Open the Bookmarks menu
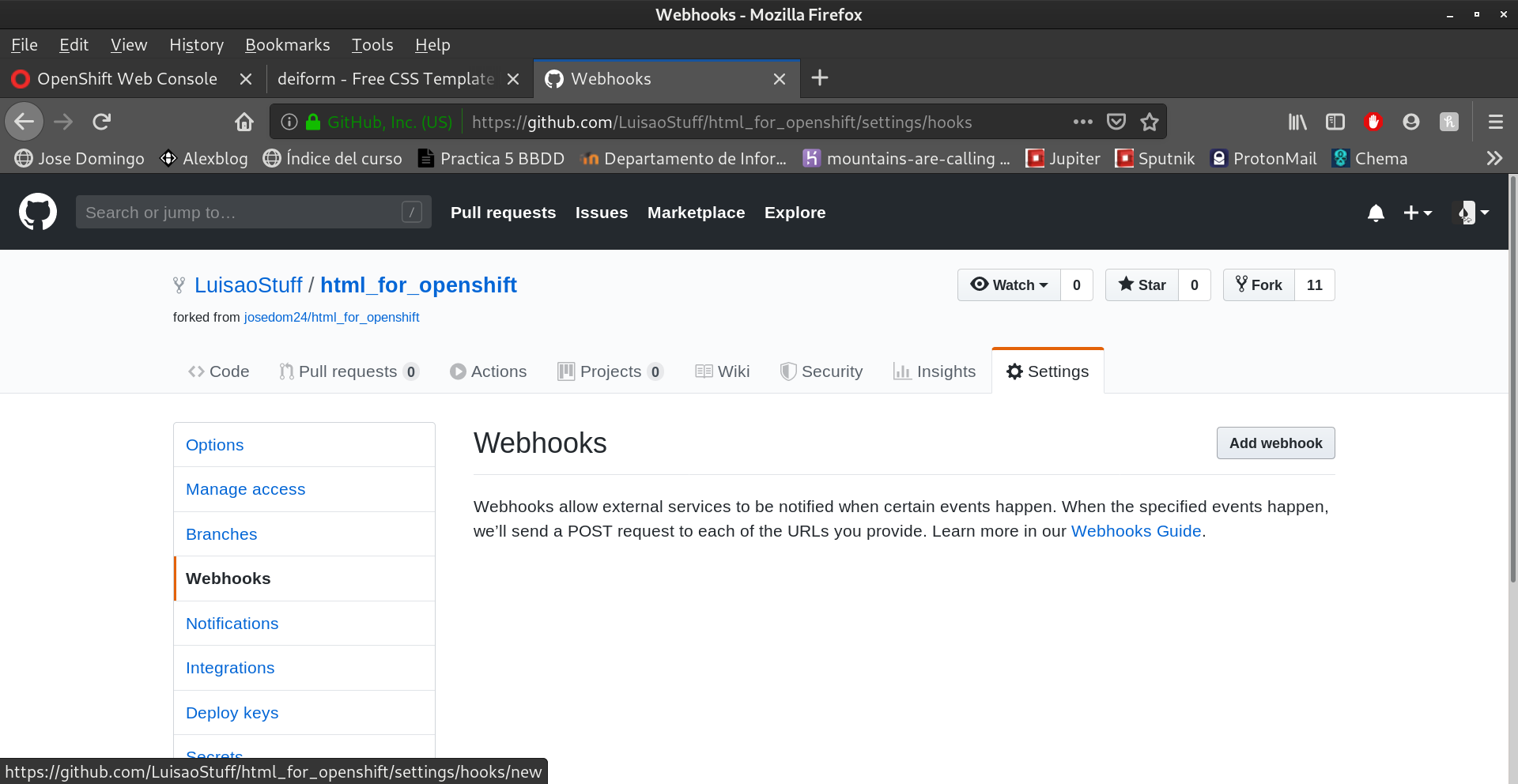This screenshot has width=1518, height=784. point(287,45)
